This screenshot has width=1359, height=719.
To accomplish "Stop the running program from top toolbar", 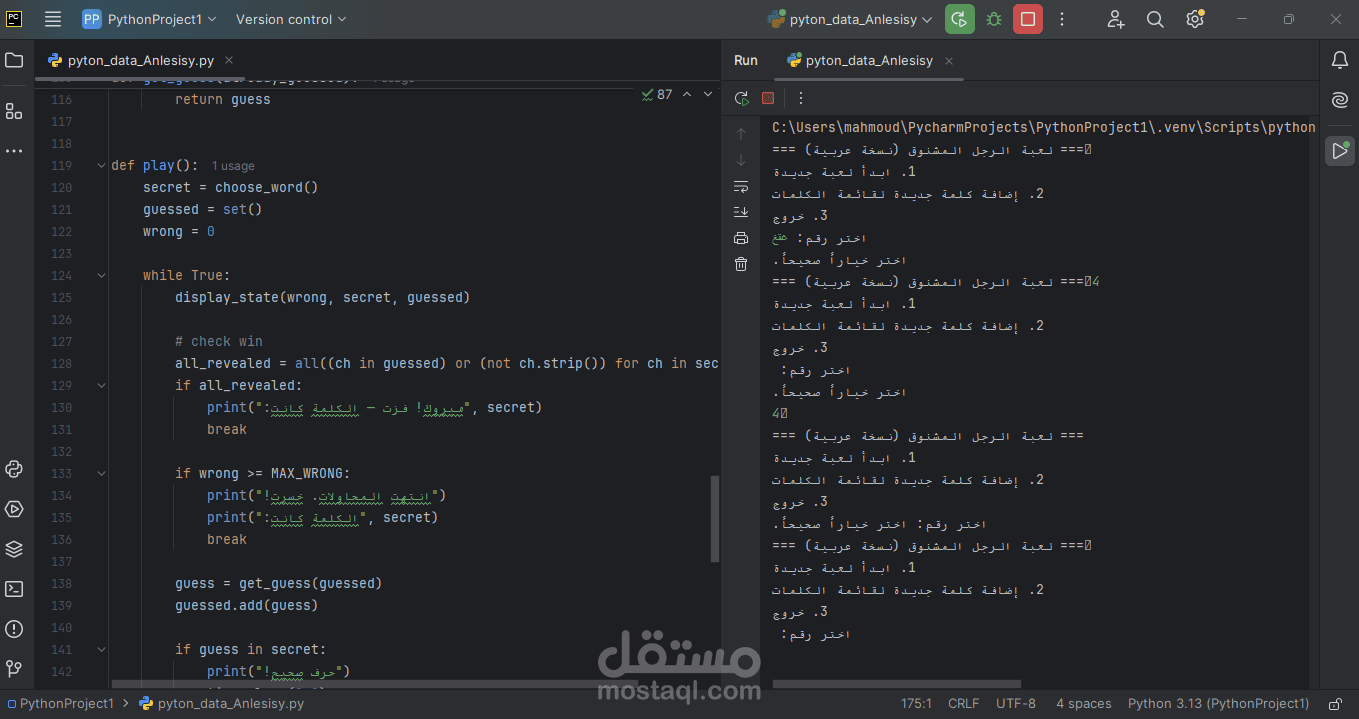I will pos(1028,19).
